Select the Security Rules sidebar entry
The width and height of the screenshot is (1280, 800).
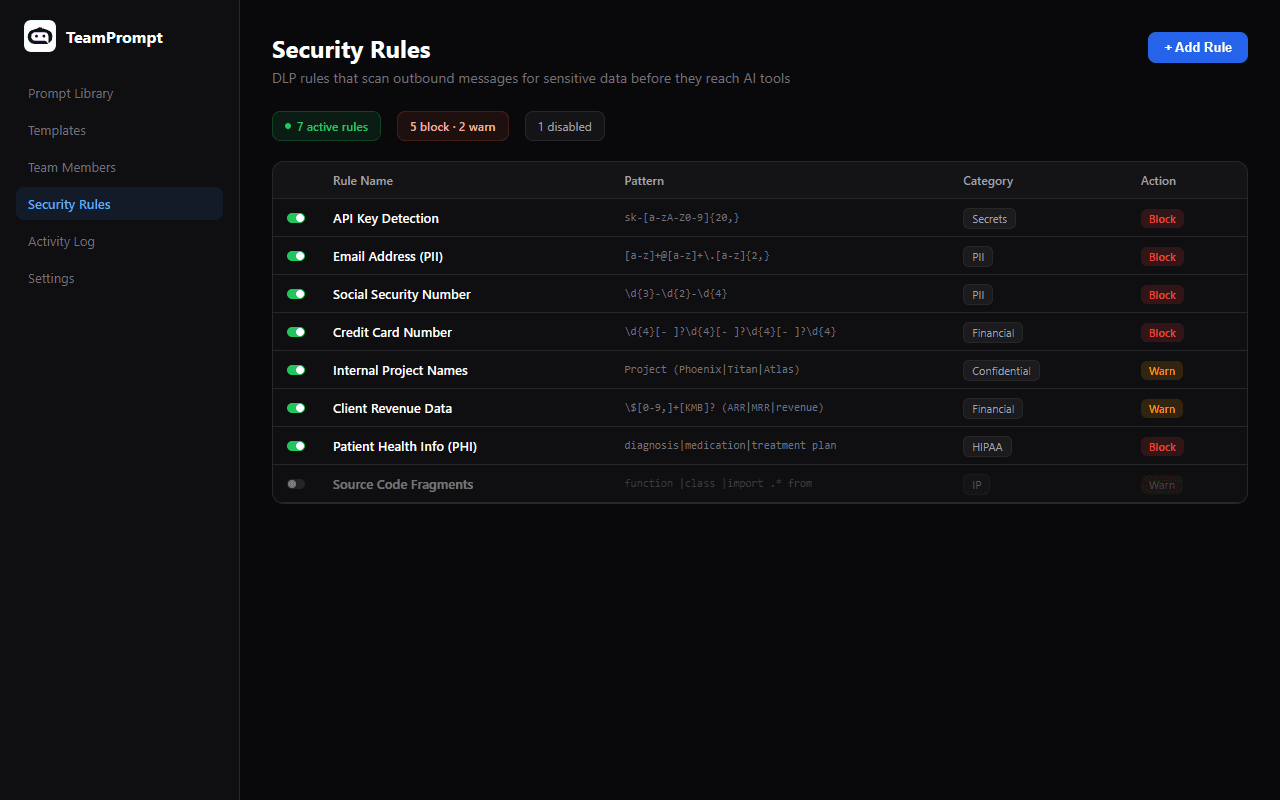69,204
